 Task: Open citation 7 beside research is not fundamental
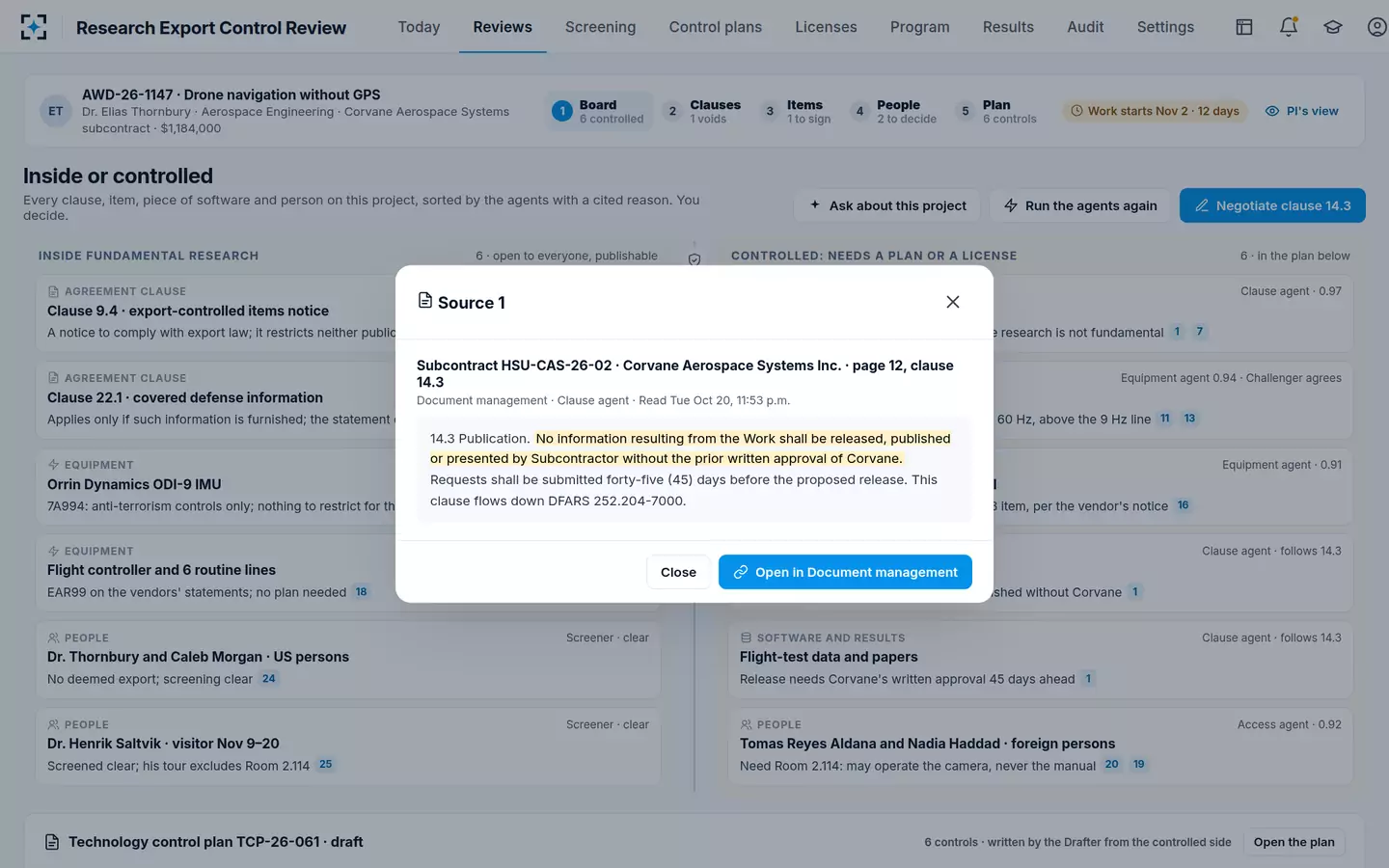[x=1200, y=332]
